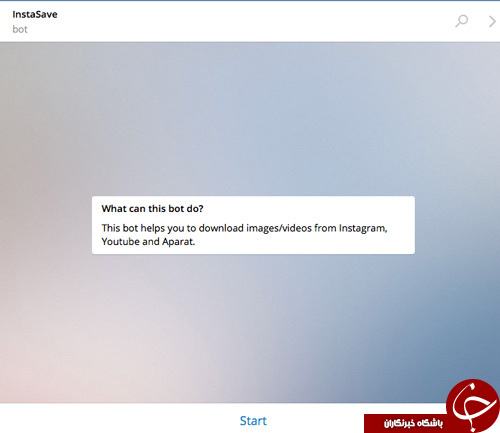Open the InstaSave bot profile title
Image resolution: width=500 pixels, height=433 pixels.
[35, 14]
